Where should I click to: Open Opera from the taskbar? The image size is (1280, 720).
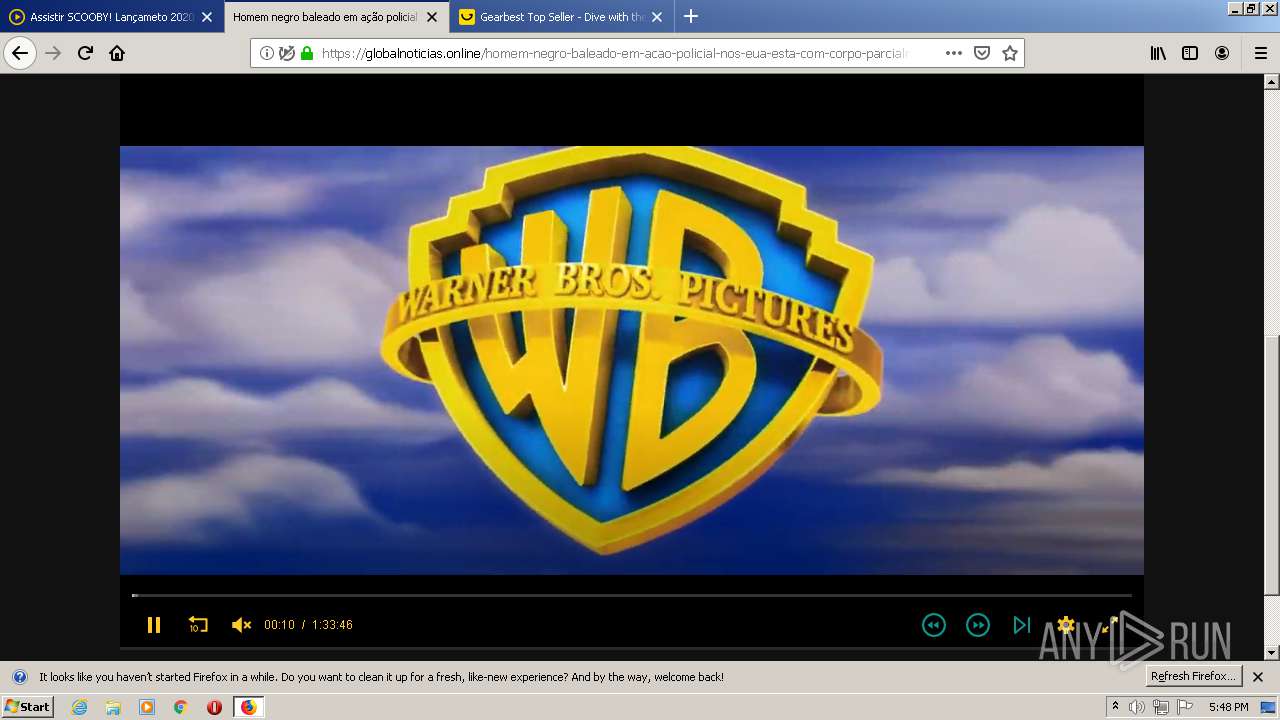[x=214, y=707]
